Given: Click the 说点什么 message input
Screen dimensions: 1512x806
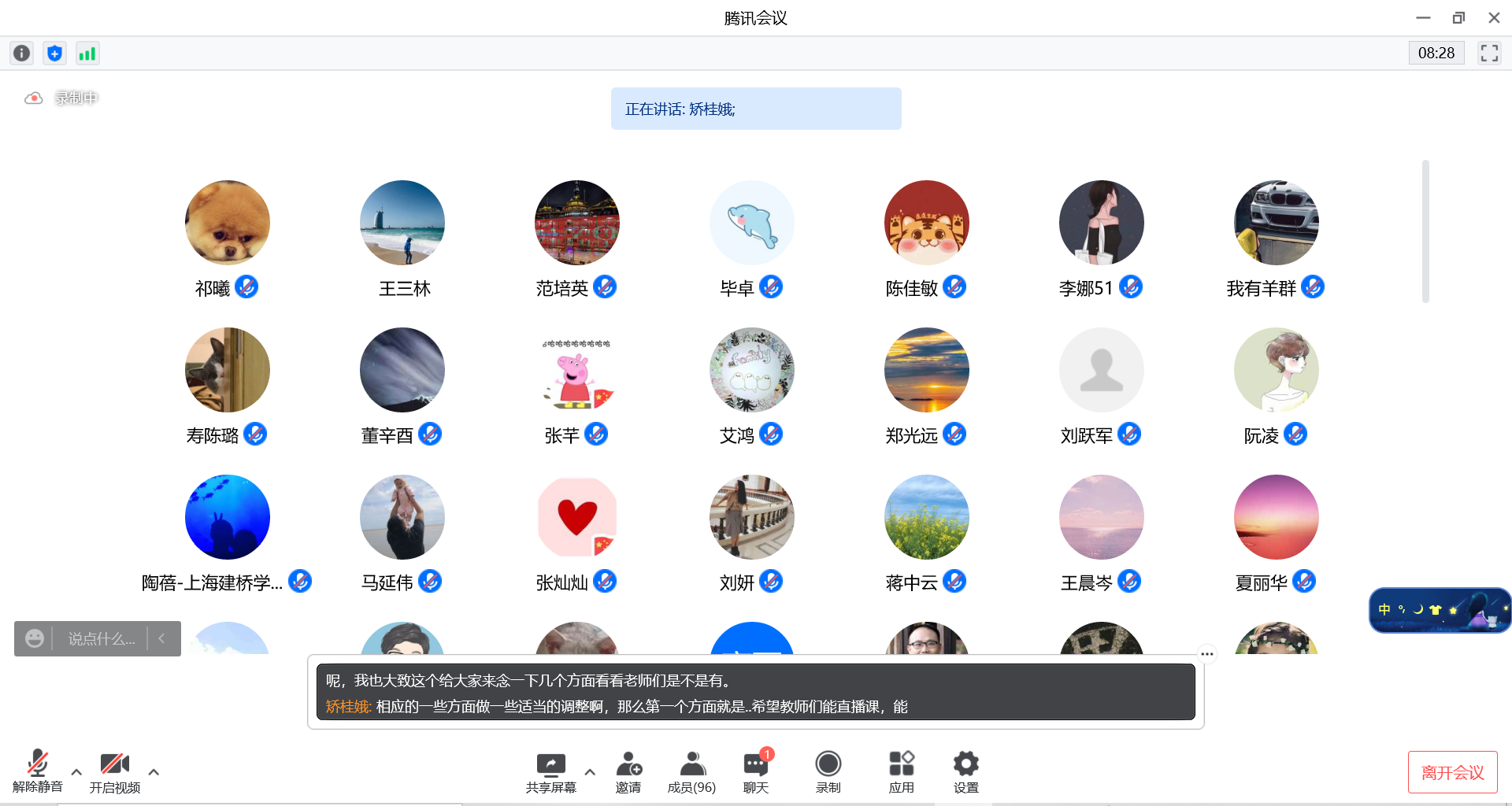Looking at the screenshot, I should tap(101, 639).
